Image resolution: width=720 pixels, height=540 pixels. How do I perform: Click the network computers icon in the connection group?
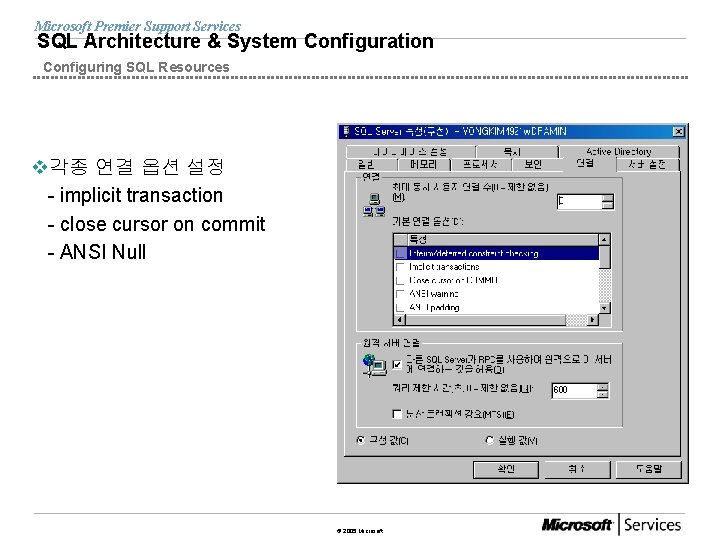coord(374,205)
